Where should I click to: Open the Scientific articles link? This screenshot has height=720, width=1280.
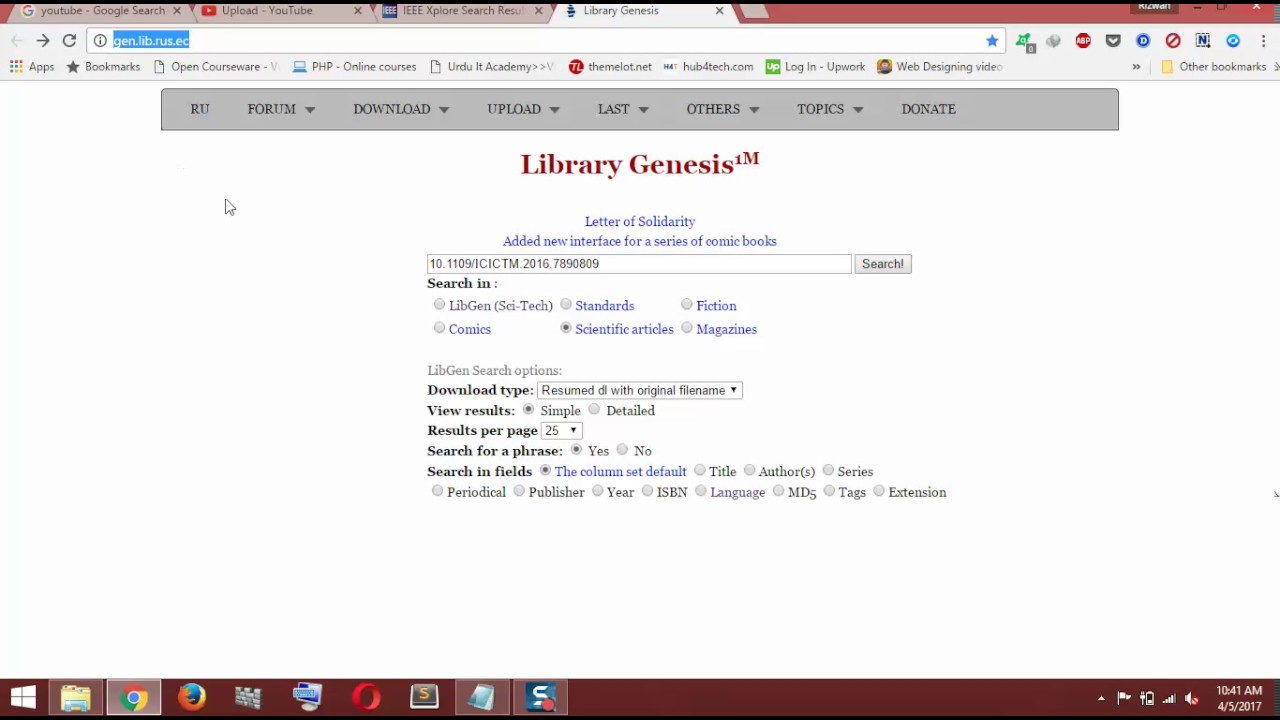(x=624, y=329)
